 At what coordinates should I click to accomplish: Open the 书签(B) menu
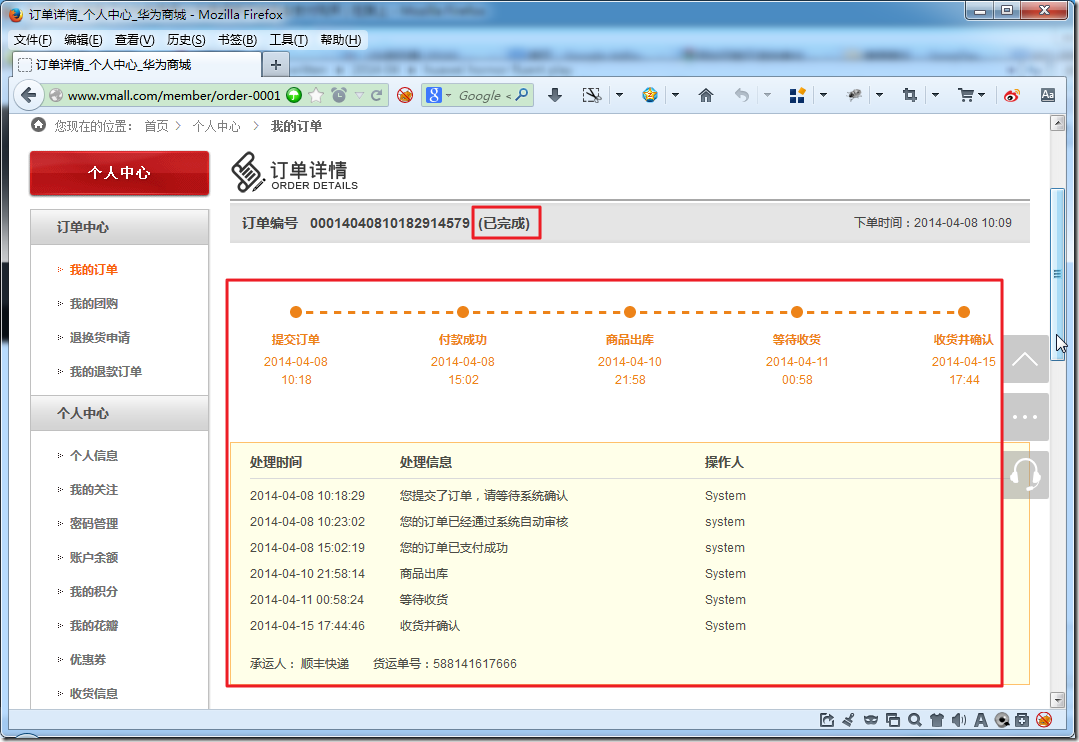237,40
